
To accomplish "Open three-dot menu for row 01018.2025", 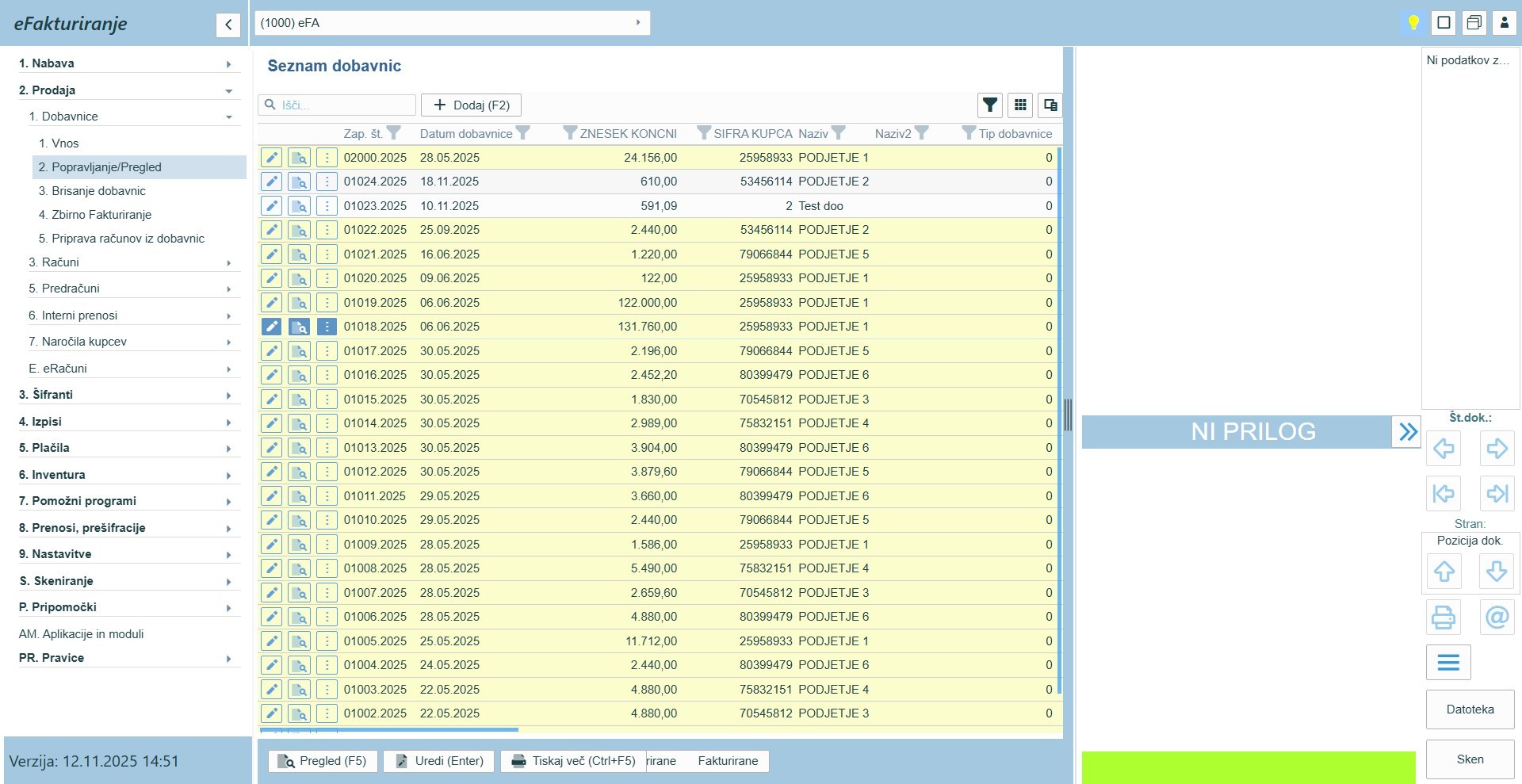I will pyautogui.click(x=327, y=327).
